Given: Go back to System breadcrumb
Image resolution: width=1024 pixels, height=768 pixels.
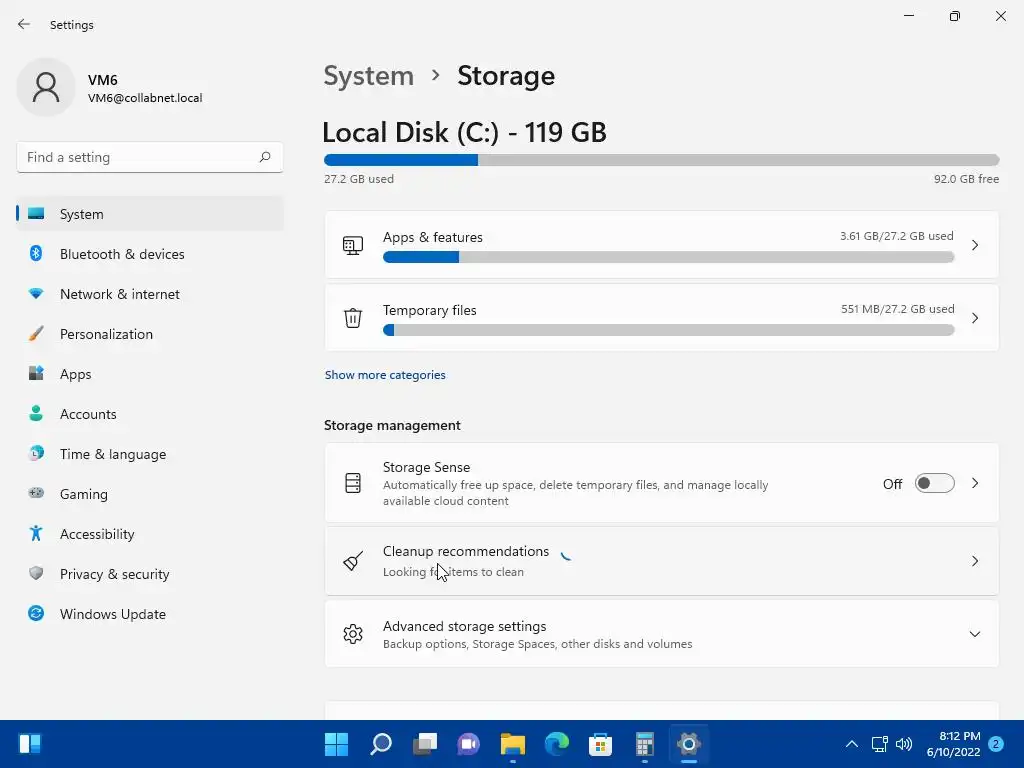Looking at the screenshot, I should 368,76.
